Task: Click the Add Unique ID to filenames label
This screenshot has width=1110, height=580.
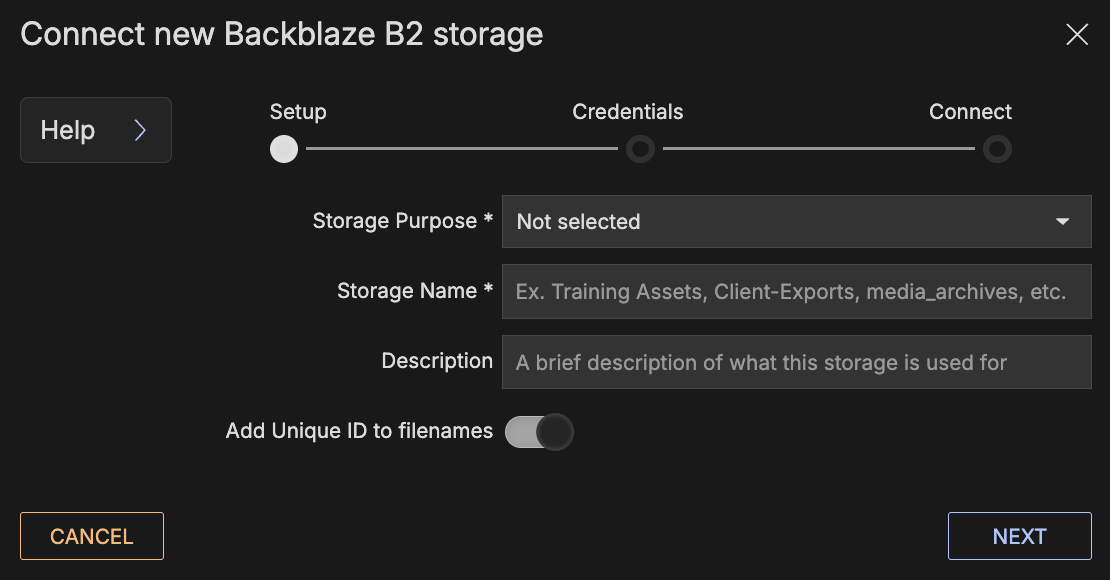Action: click(359, 431)
